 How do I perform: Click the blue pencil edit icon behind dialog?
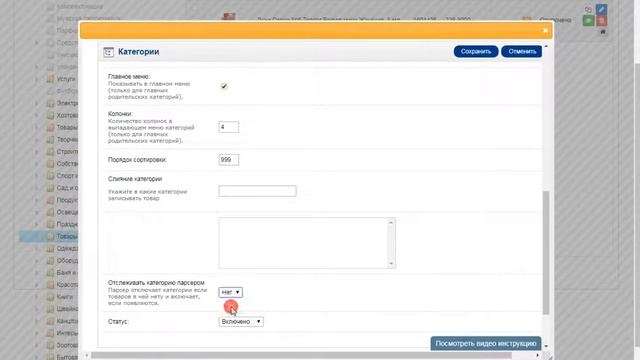point(601,9)
